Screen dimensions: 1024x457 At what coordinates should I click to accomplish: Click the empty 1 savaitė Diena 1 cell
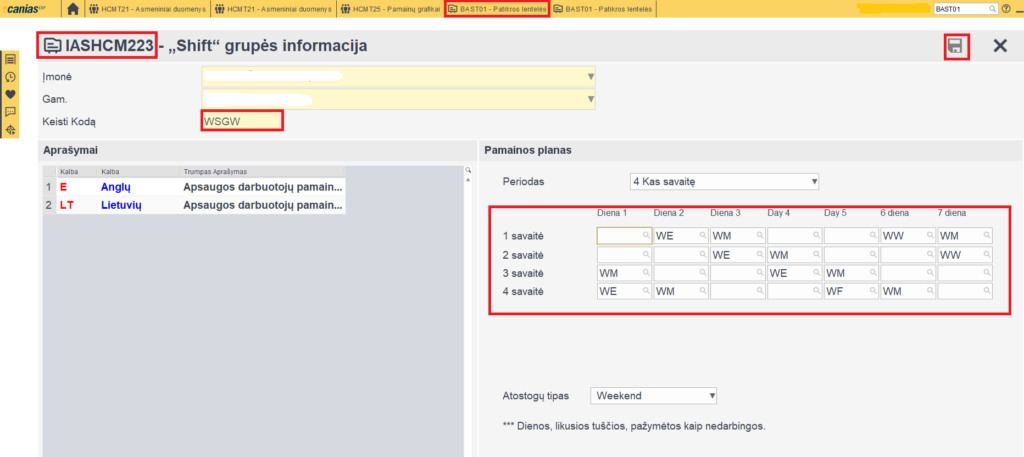[620, 236]
